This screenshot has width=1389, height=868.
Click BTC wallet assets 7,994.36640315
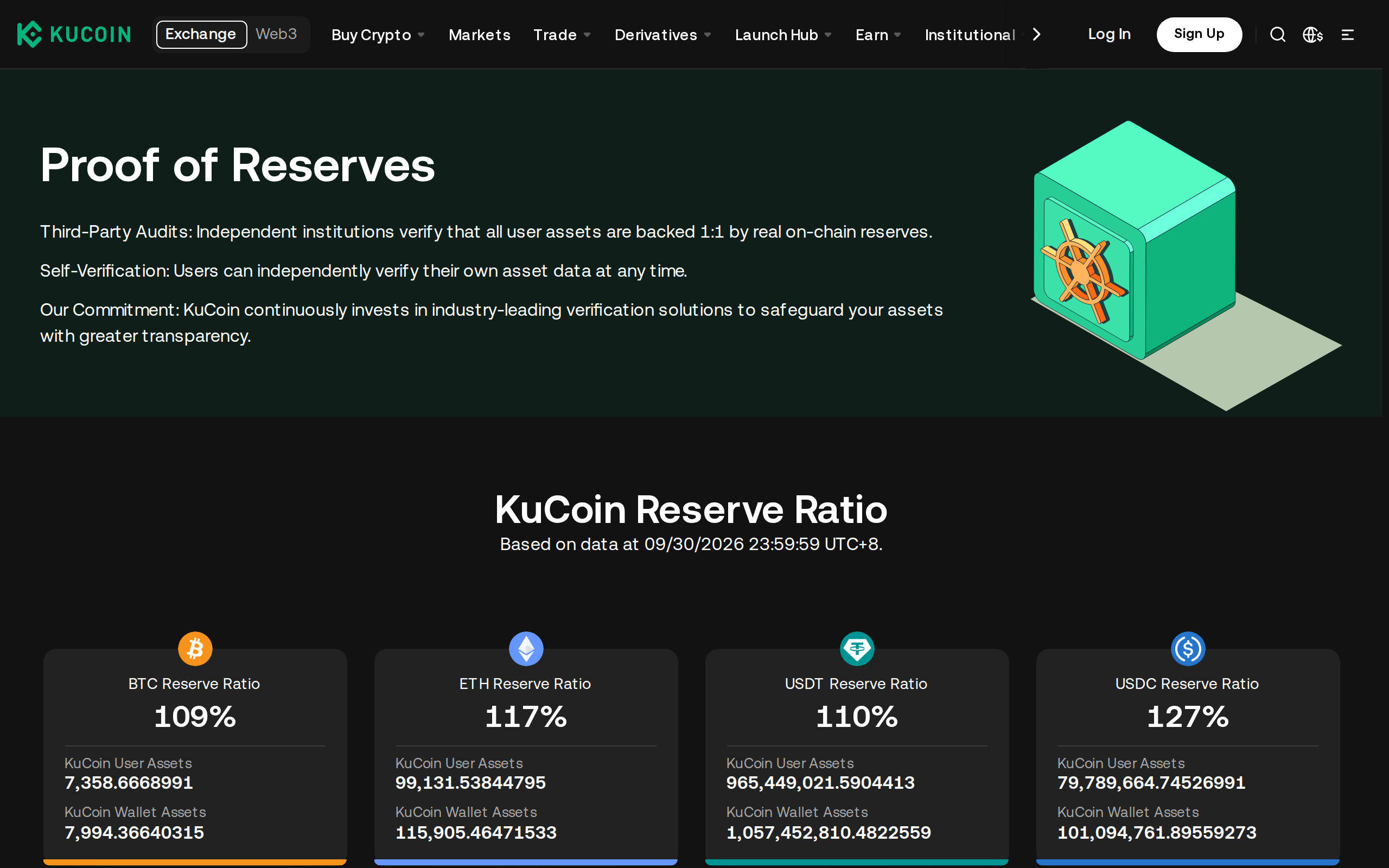(135, 832)
